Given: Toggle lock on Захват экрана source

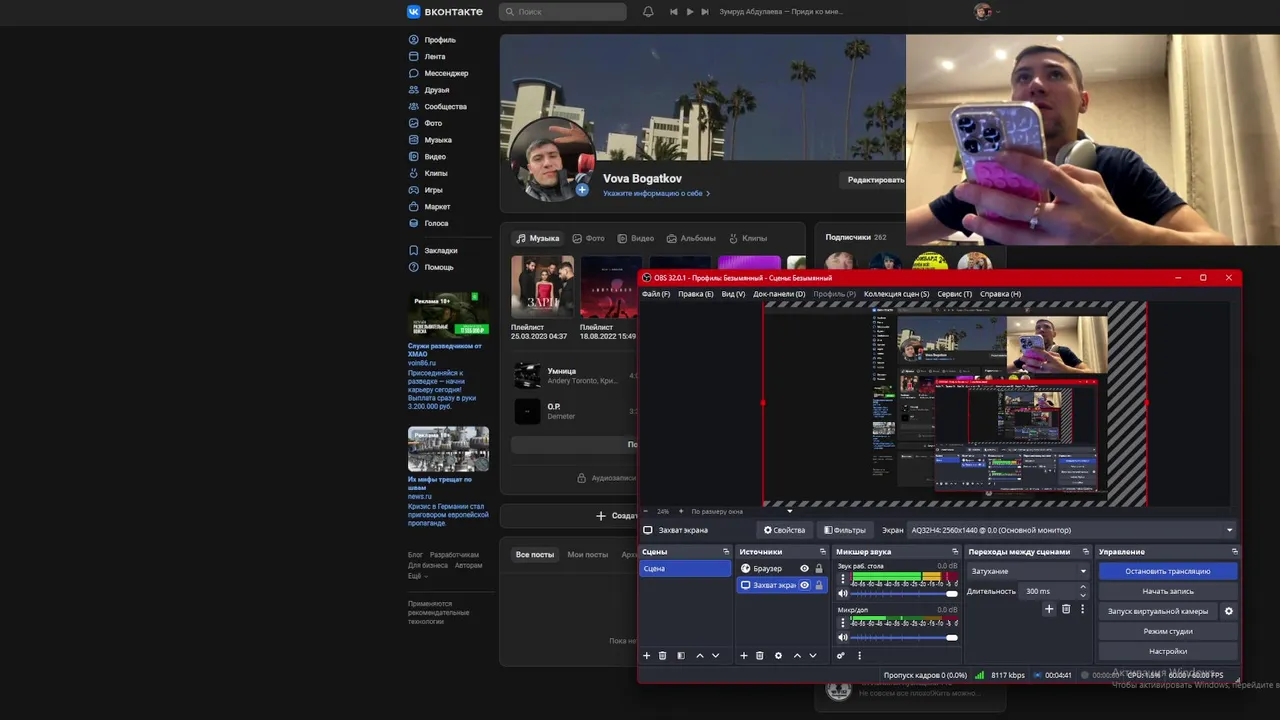Looking at the screenshot, I should tap(819, 585).
